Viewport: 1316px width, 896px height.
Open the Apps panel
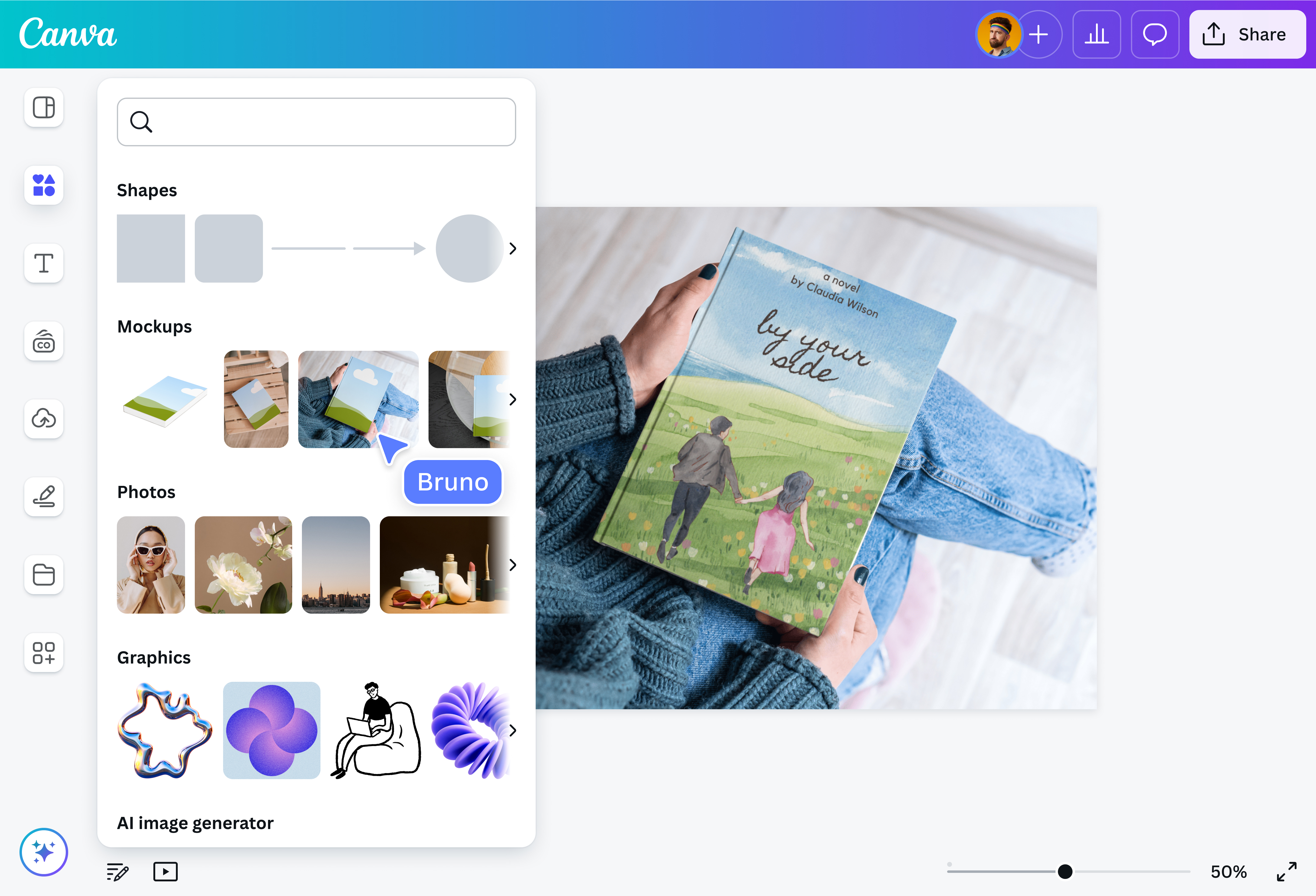tap(44, 653)
